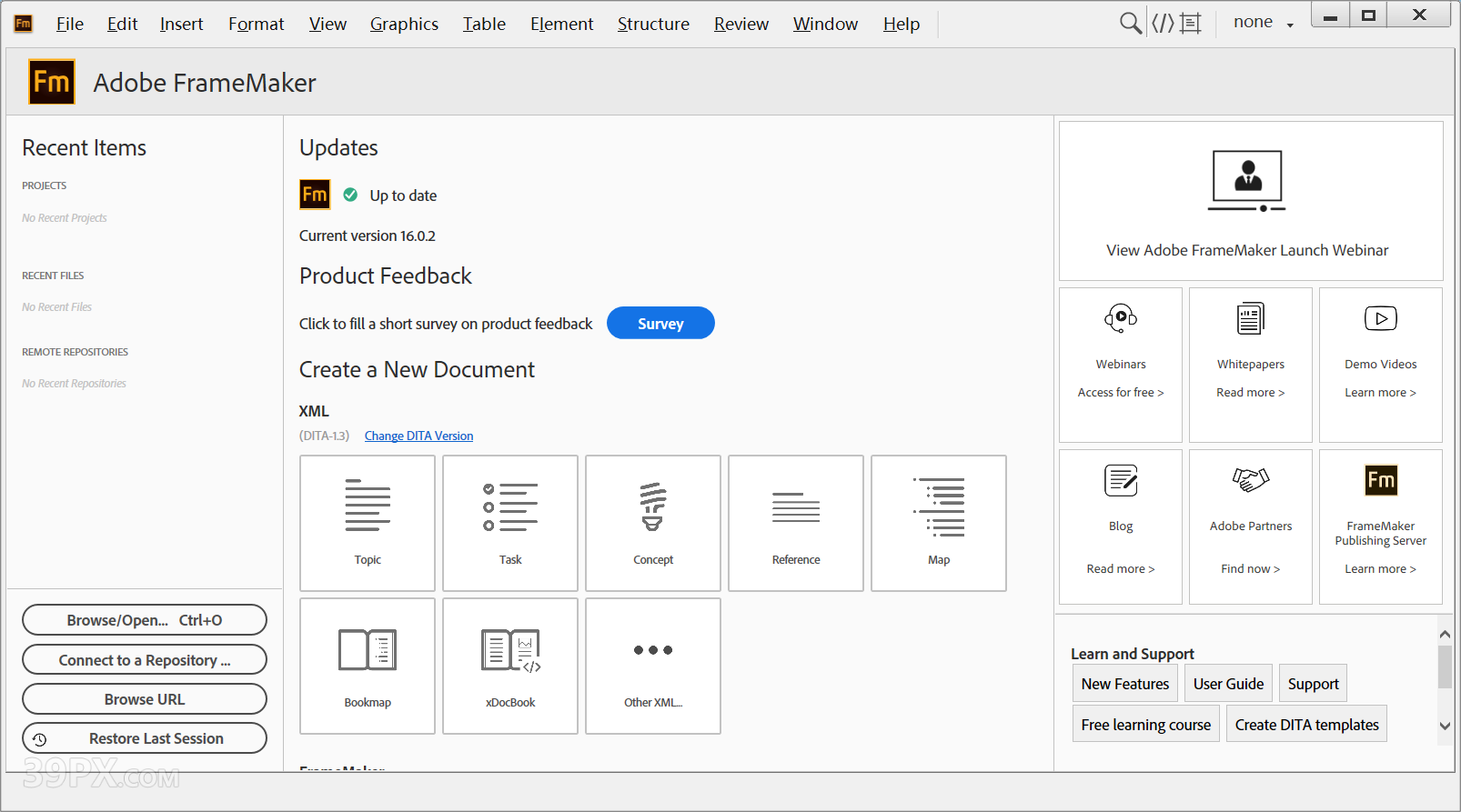Create a new Reference document
Viewport: 1461px width, 812px height.
pos(796,523)
